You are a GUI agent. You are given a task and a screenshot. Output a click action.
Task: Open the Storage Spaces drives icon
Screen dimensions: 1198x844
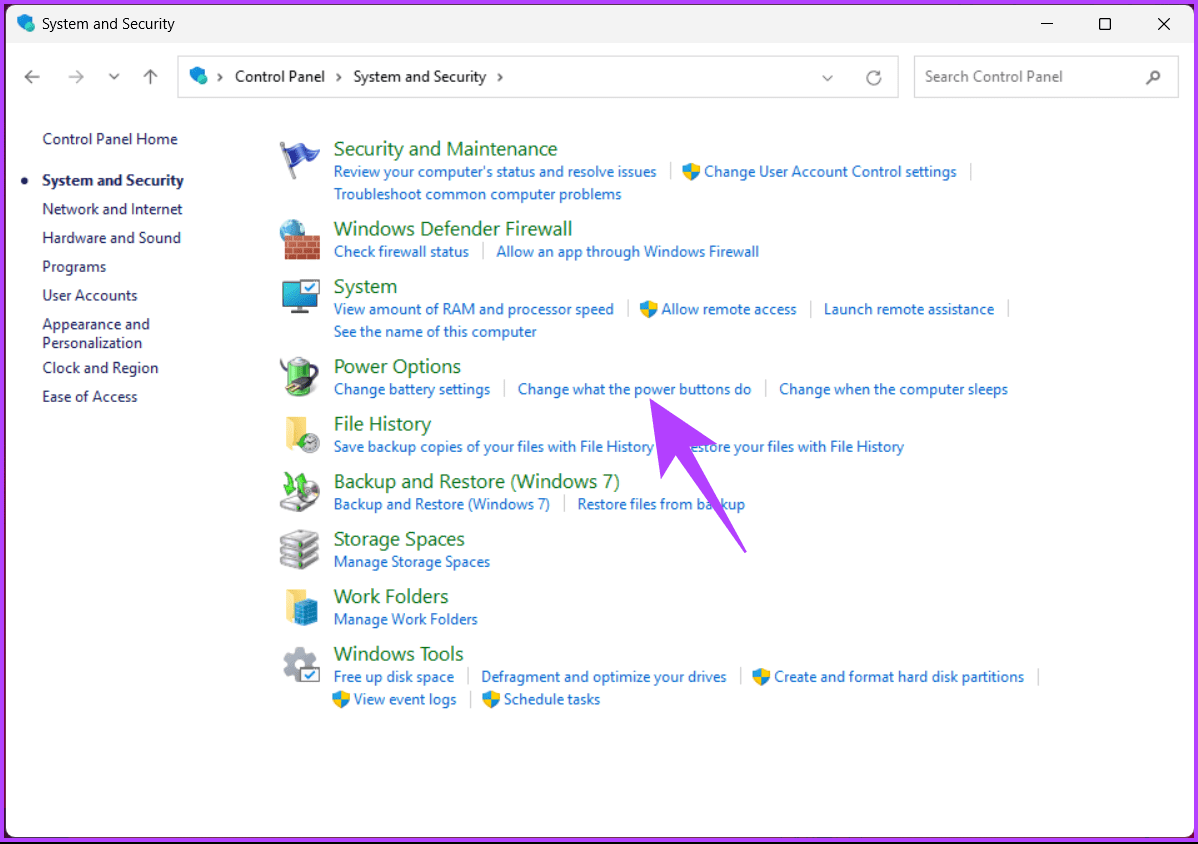tap(300, 549)
